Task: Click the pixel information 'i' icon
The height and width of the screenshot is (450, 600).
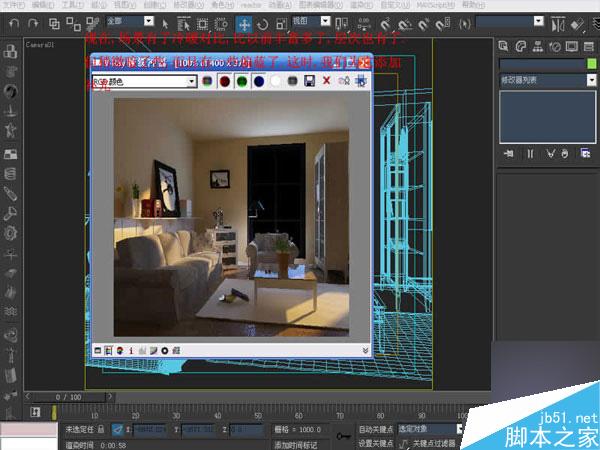Action: point(131,351)
